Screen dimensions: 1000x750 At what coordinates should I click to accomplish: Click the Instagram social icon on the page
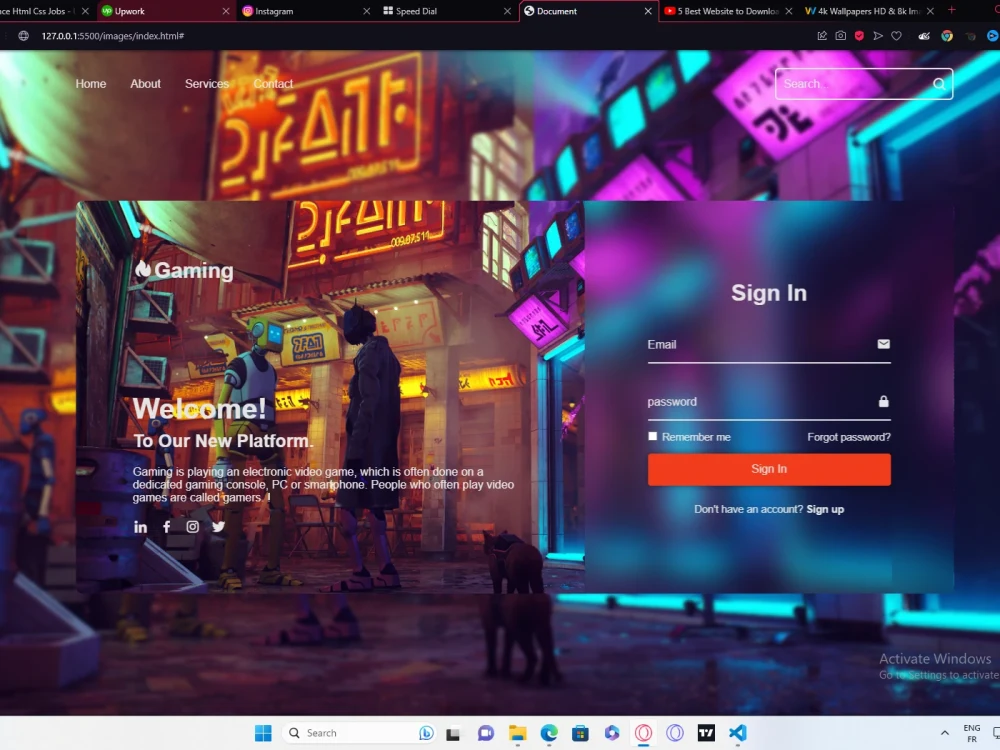[192, 527]
